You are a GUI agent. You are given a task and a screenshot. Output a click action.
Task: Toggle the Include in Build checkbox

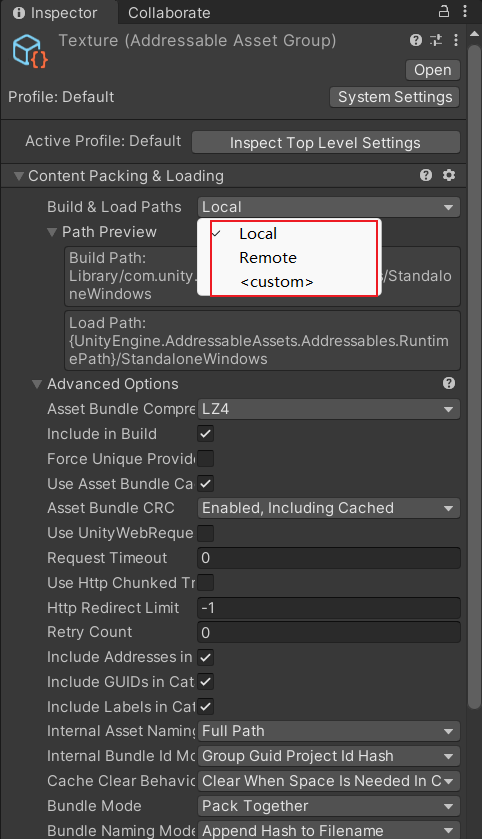206,434
